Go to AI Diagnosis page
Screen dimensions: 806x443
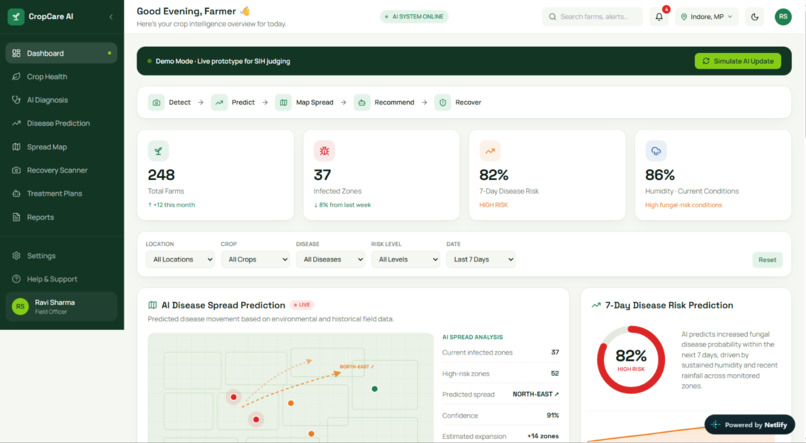[x=61, y=100]
